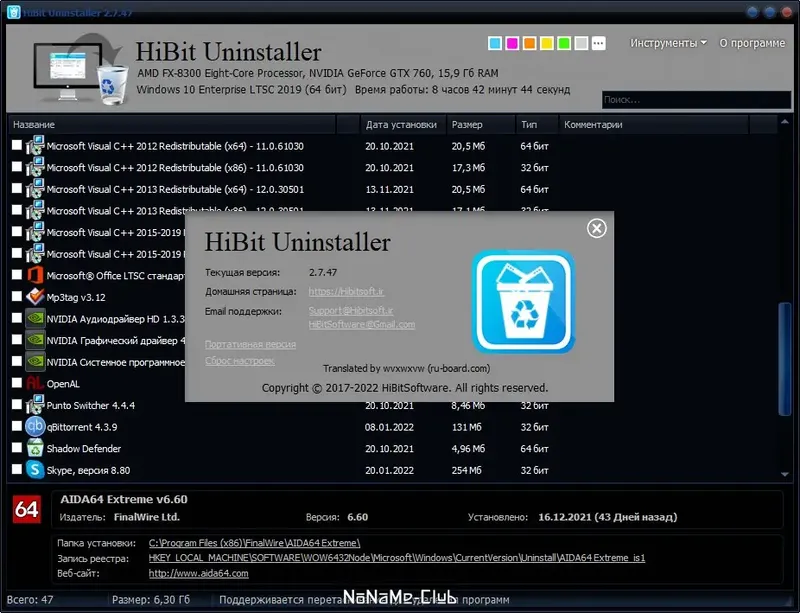Click the Skype program icon
The image size is (800, 613).
coord(35,470)
